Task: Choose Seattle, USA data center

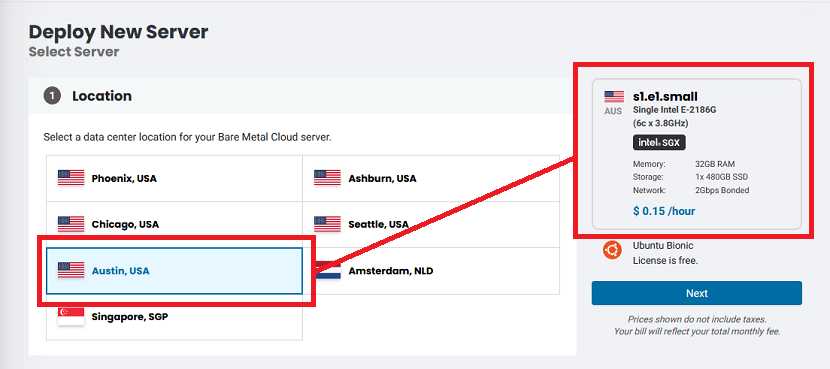Action: click(431, 224)
